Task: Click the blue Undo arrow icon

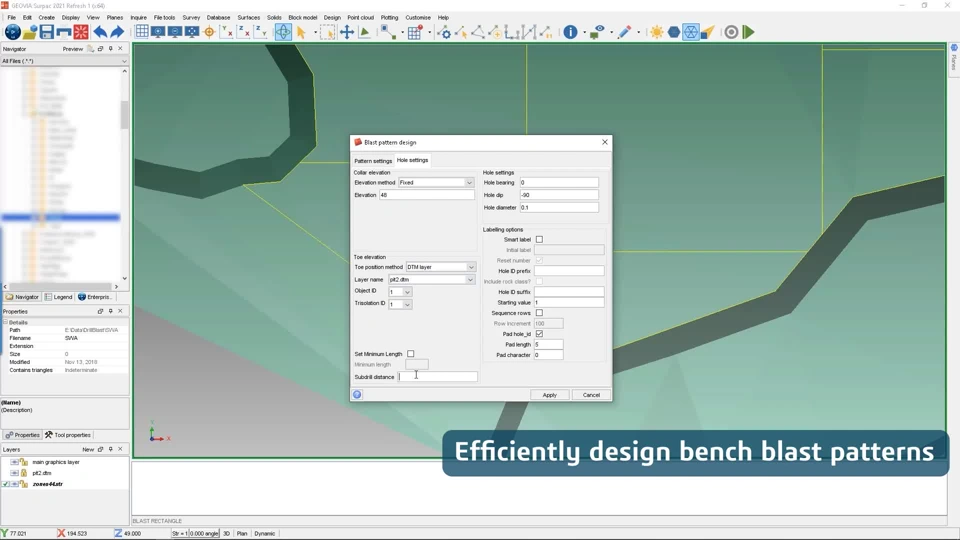Action: 100,32
